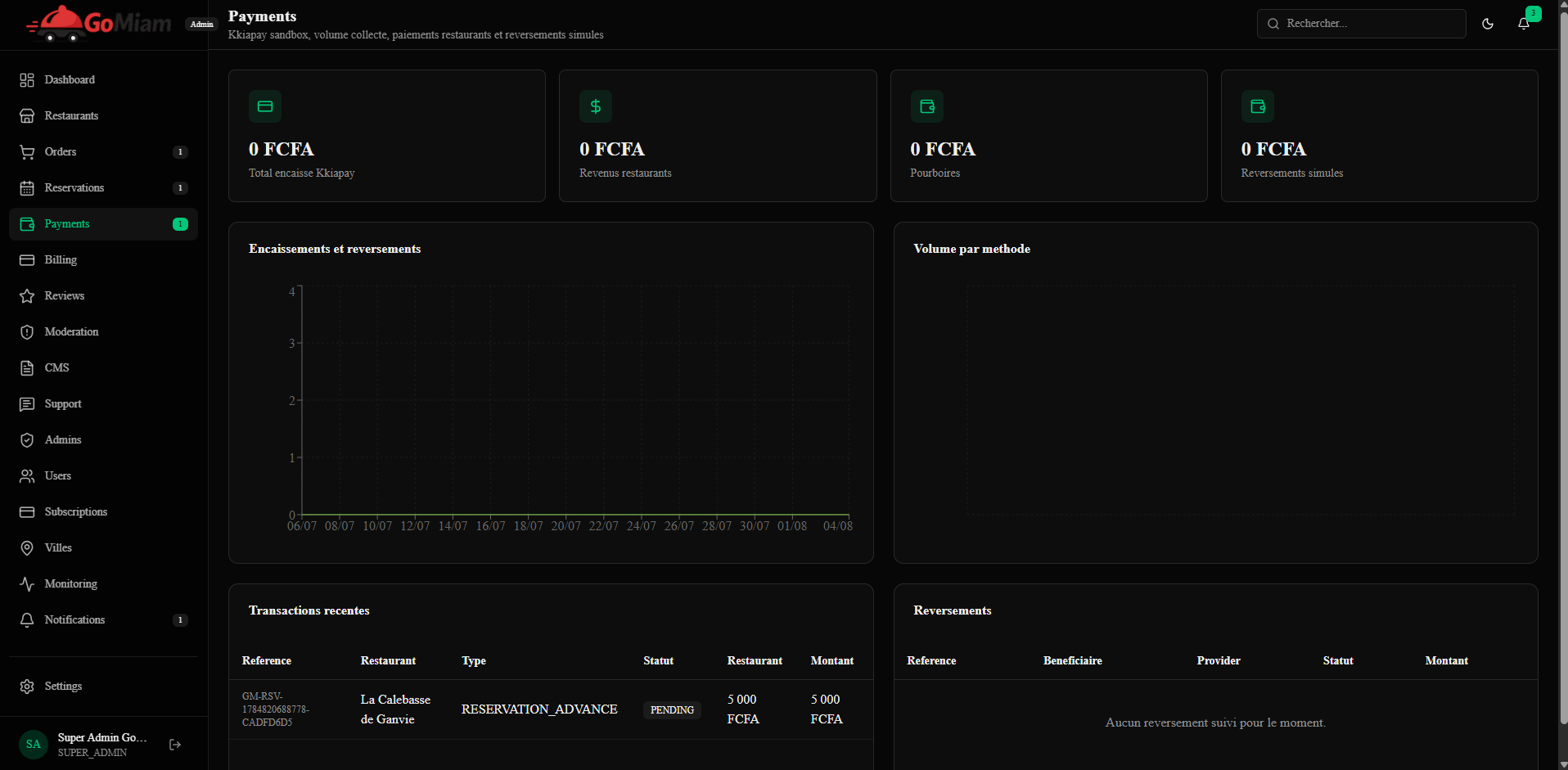Open the Notifications menu item
The width and height of the screenshot is (1568, 770).
click(103, 620)
